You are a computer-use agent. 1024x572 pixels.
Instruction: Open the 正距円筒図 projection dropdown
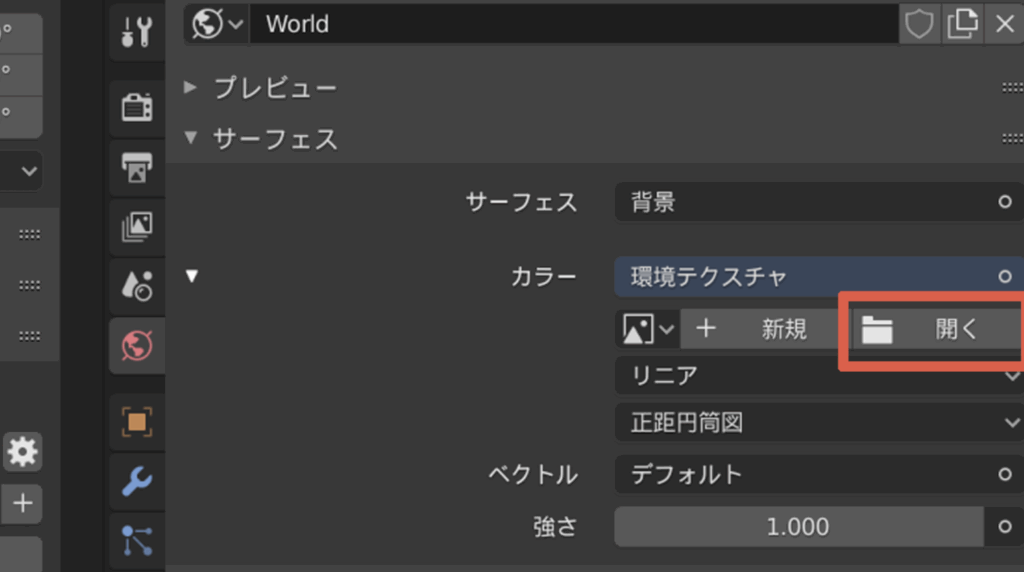[x=818, y=423]
